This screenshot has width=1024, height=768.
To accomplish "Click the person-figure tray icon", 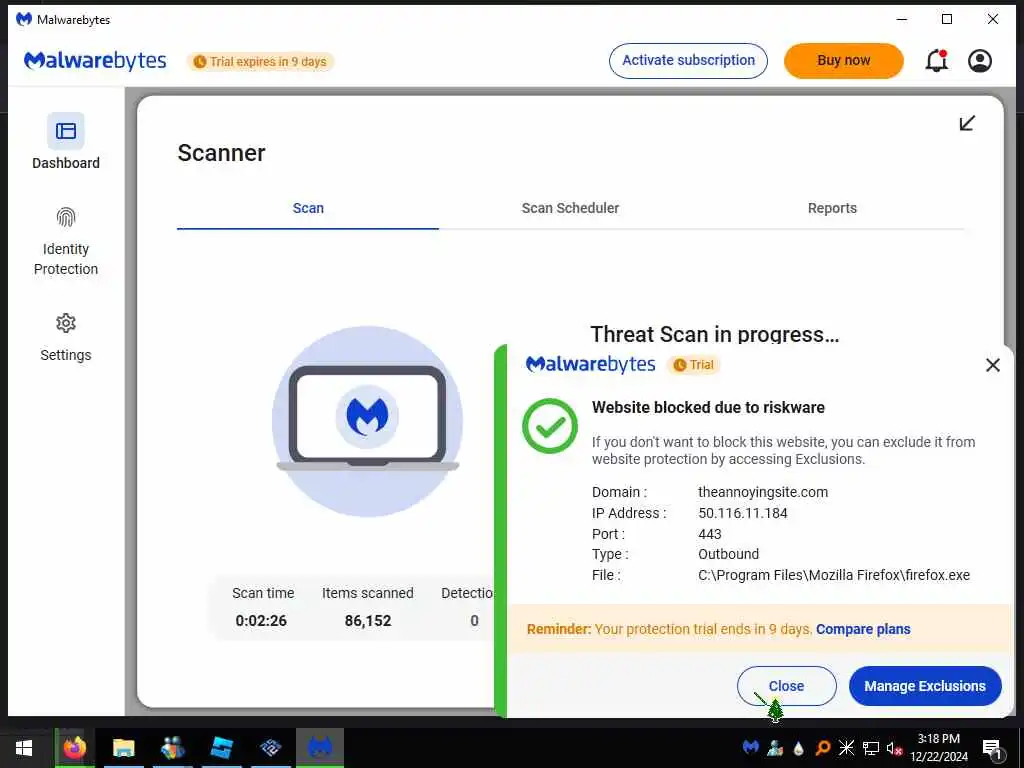I will click(775, 748).
